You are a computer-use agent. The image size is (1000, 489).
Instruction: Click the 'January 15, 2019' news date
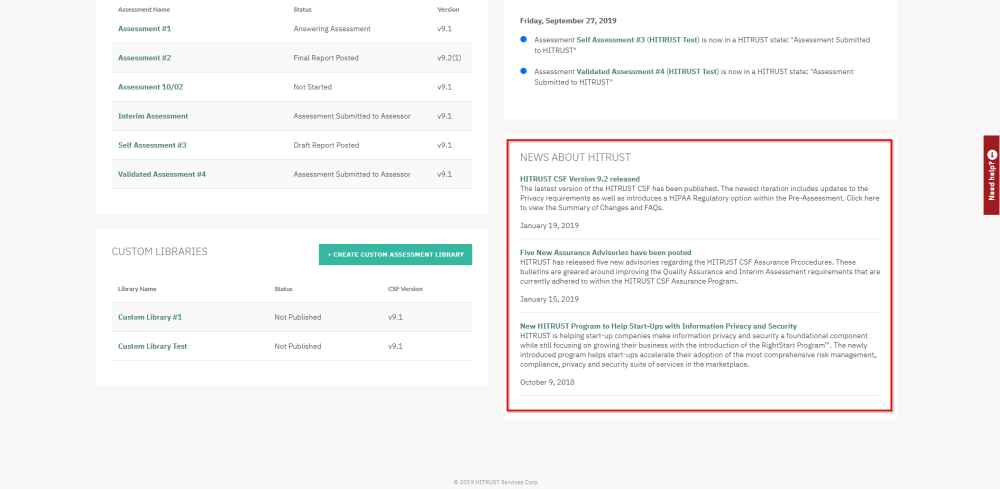(549, 299)
